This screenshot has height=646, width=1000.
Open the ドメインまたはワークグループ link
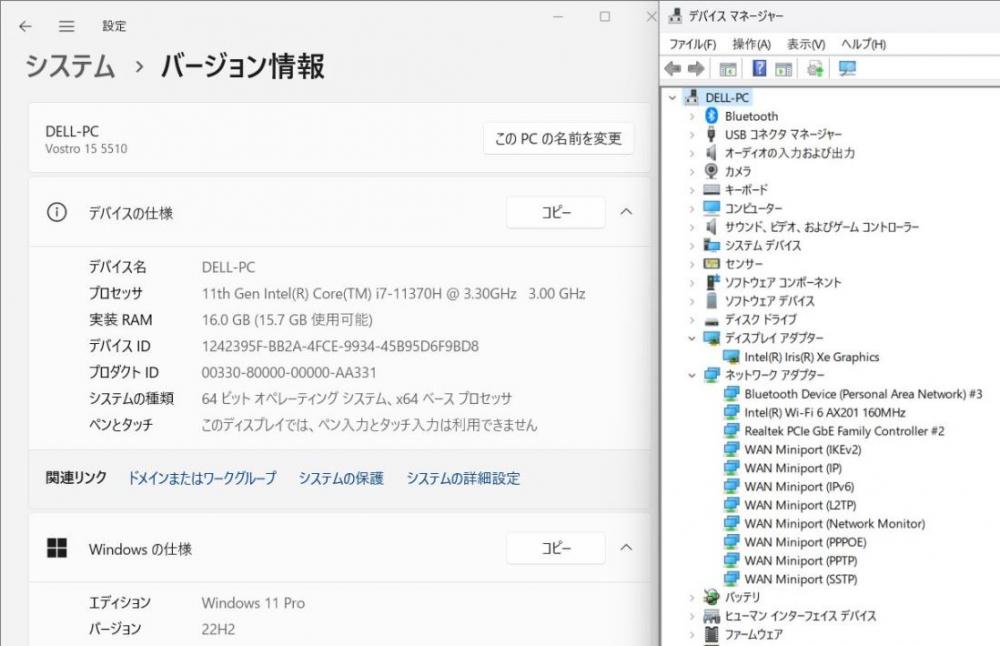click(202, 478)
